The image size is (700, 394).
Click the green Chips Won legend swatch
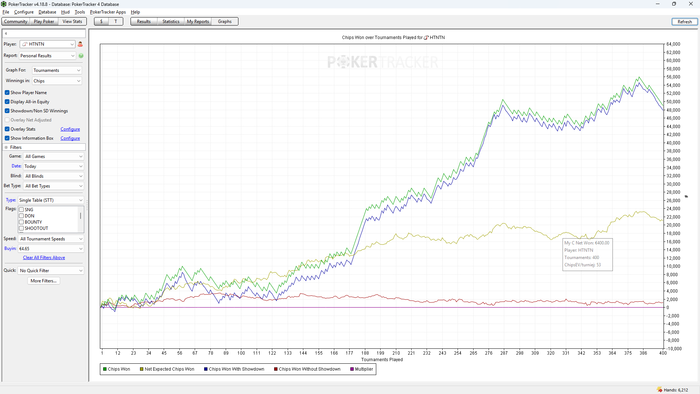pos(105,369)
